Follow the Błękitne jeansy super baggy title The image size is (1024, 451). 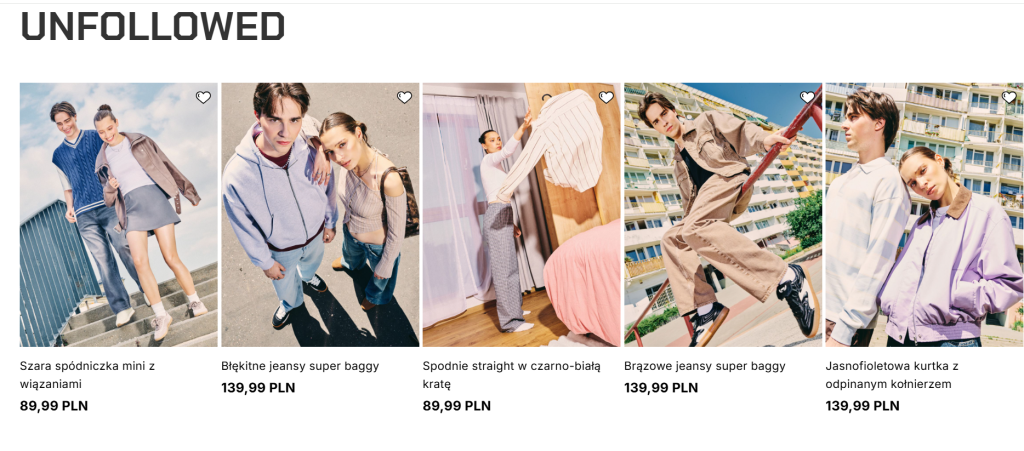300,366
